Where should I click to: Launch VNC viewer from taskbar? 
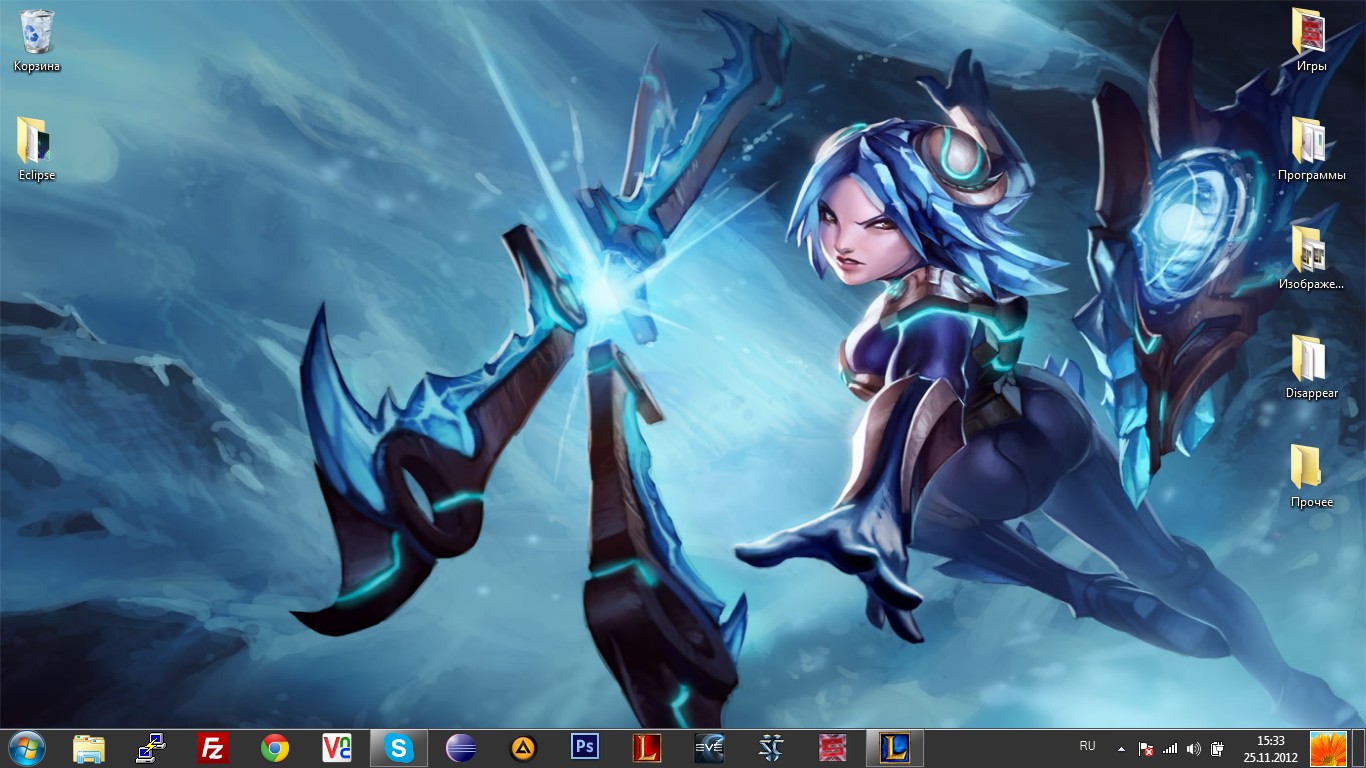(337, 748)
